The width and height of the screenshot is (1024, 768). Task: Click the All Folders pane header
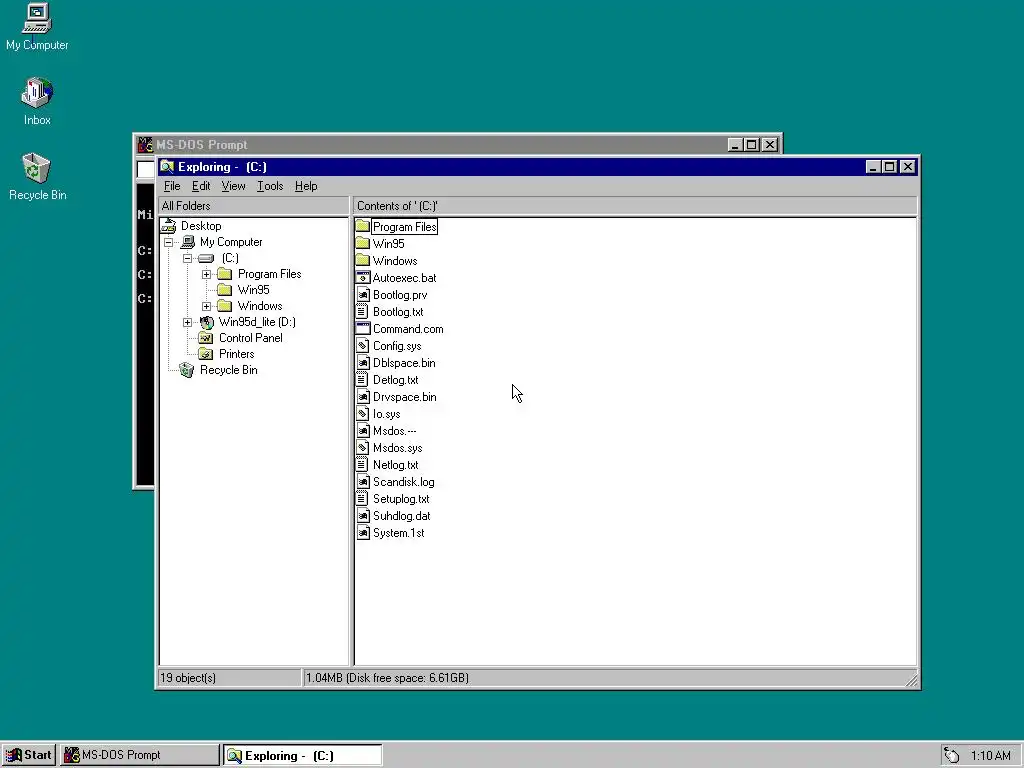[253, 206]
